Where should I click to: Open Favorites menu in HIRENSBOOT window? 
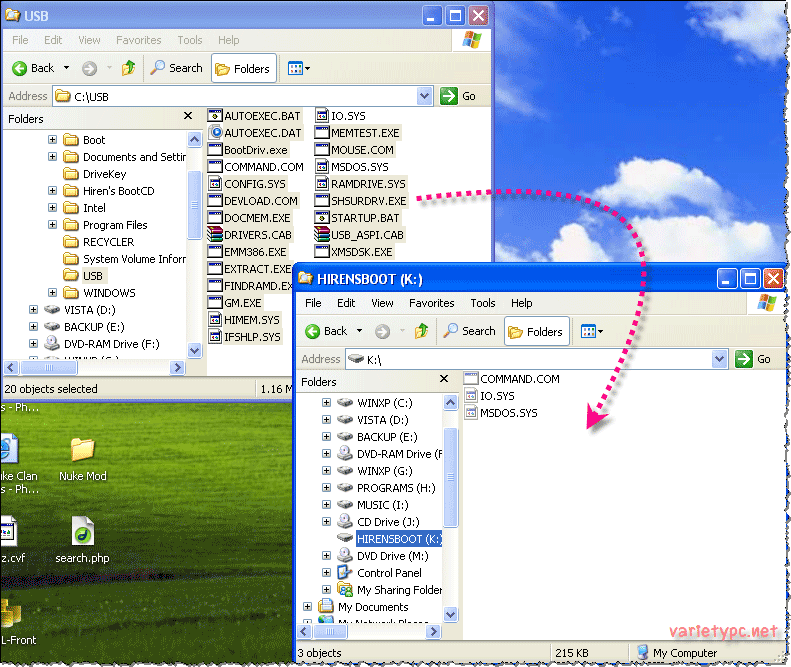pos(431,303)
